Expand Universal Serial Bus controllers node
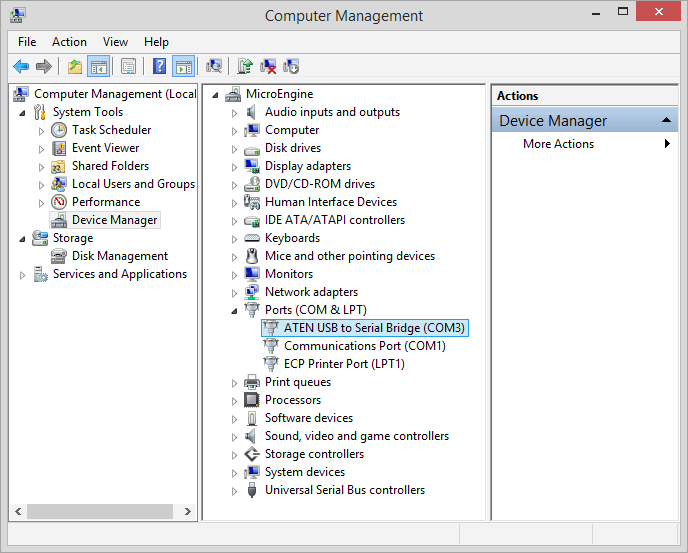Image resolution: width=688 pixels, height=553 pixels. pos(235,490)
